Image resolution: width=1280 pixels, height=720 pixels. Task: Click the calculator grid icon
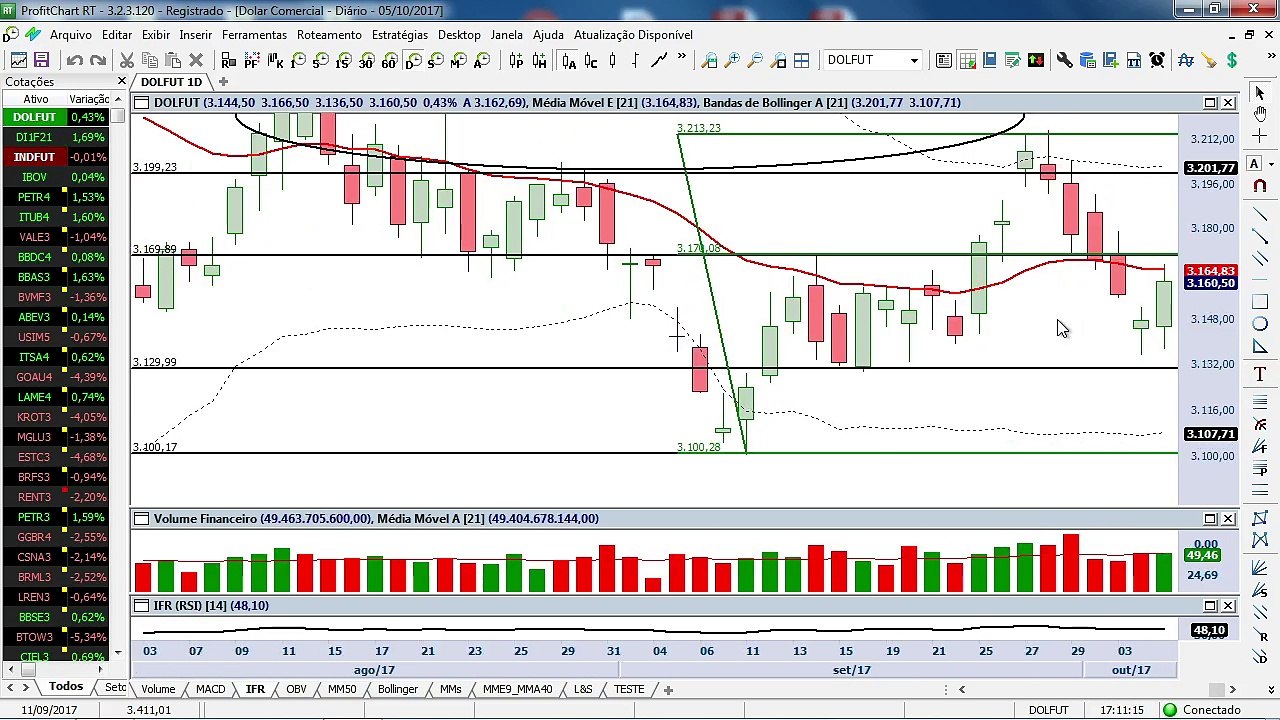[967, 60]
